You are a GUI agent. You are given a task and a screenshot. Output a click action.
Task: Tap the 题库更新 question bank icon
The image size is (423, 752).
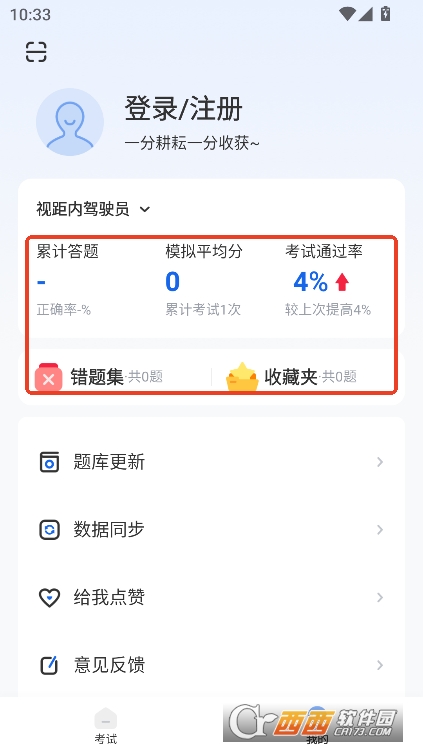[49, 462]
